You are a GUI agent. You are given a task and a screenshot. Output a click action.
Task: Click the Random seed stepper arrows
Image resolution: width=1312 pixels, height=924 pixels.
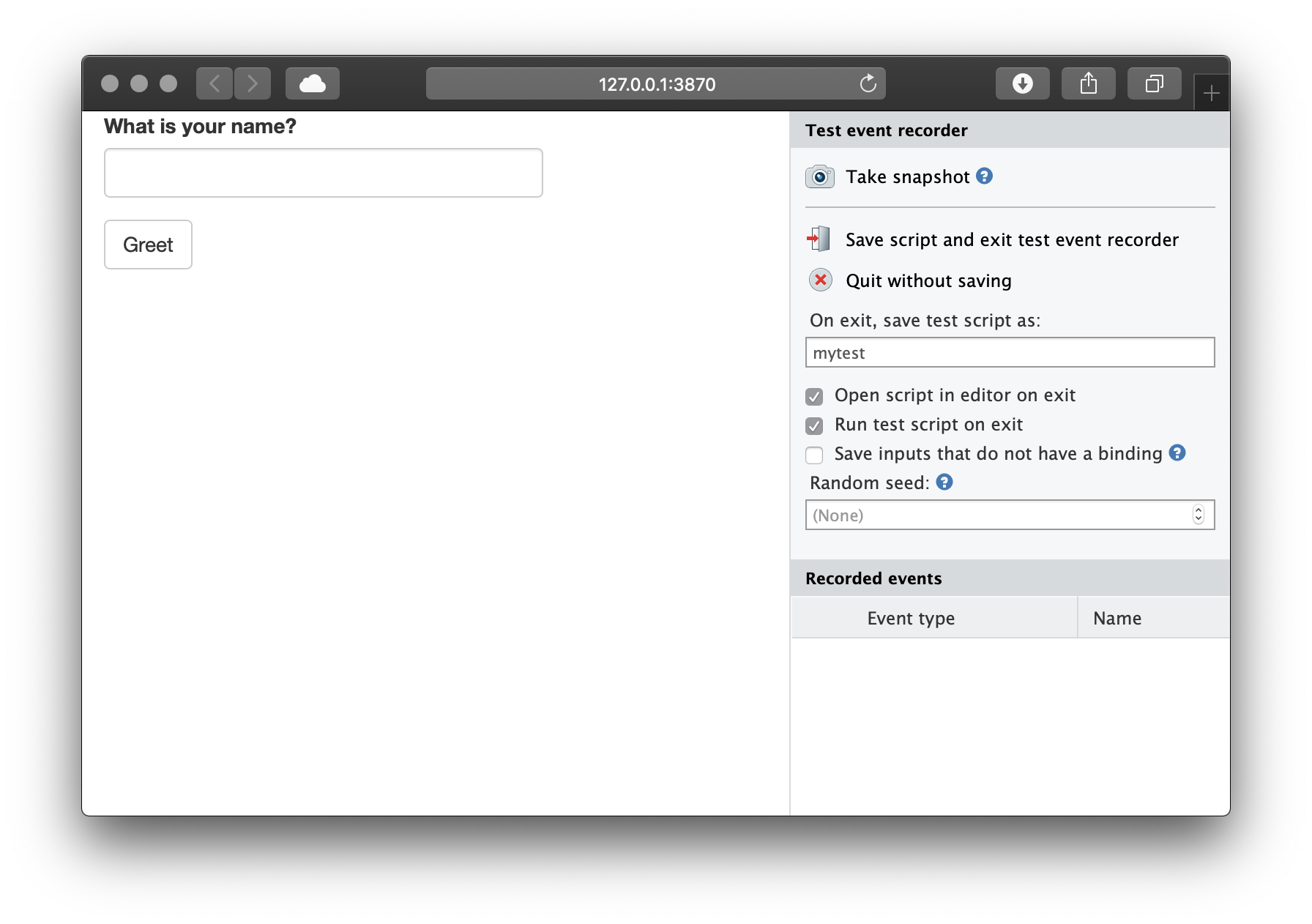click(1198, 515)
